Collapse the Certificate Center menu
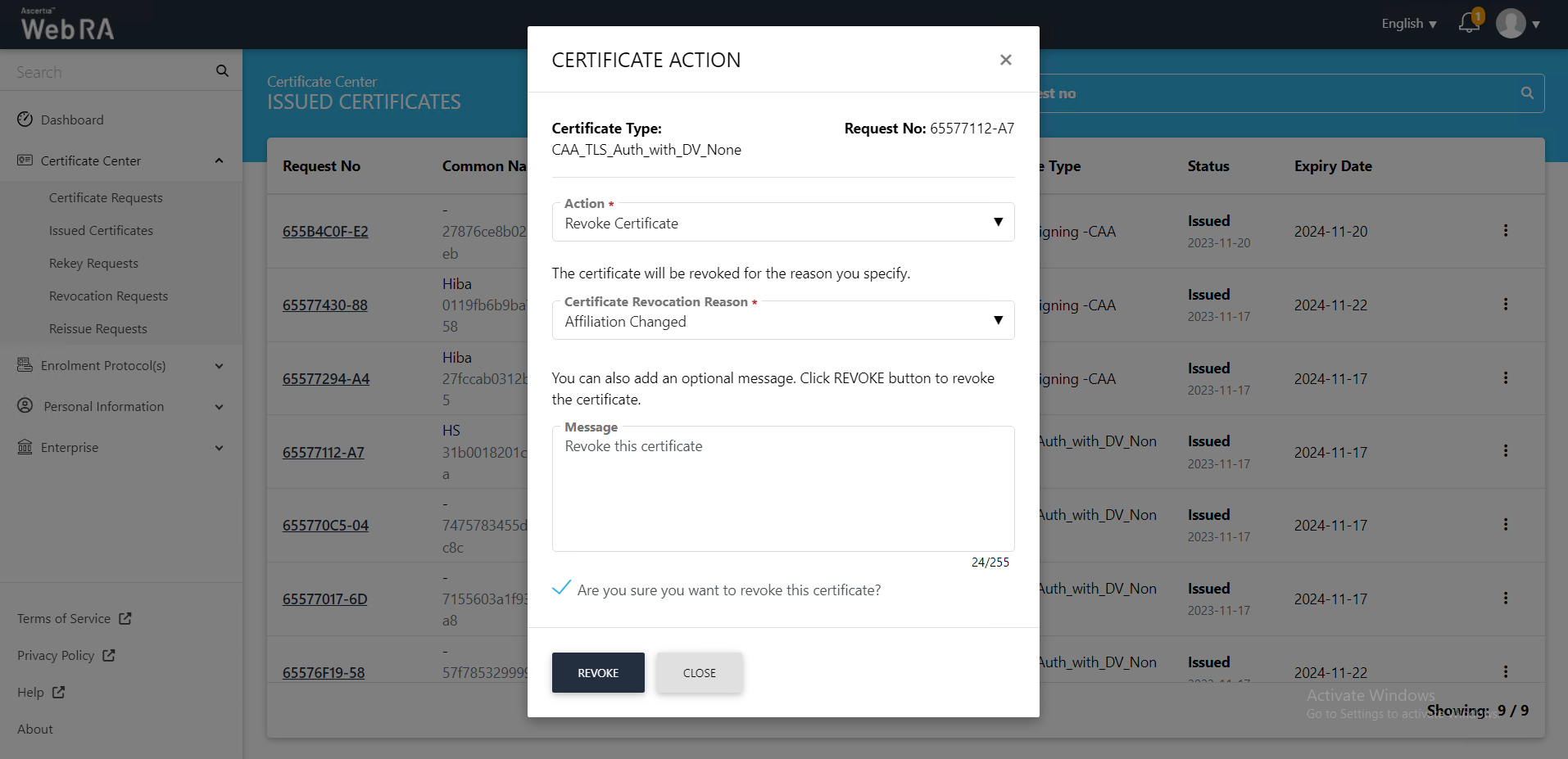This screenshot has width=1568, height=759. (x=219, y=160)
